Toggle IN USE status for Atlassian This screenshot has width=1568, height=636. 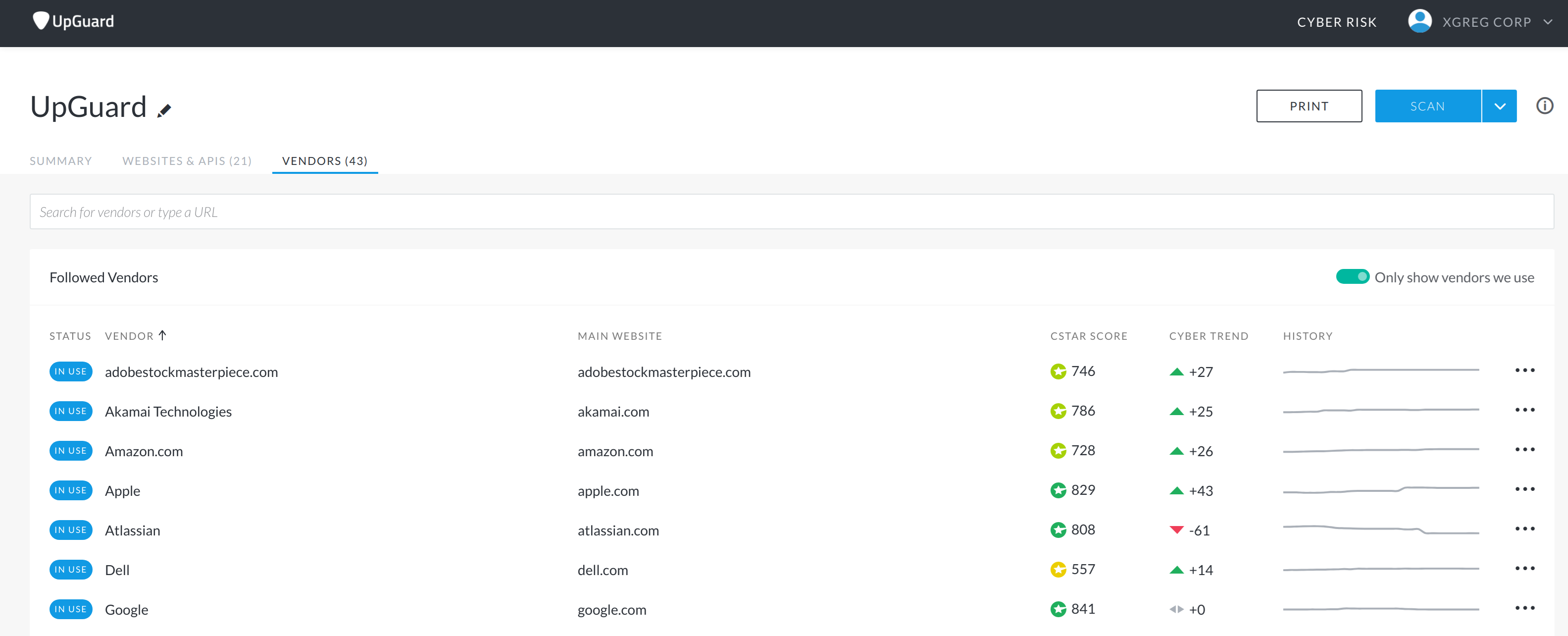click(x=71, y=530)
